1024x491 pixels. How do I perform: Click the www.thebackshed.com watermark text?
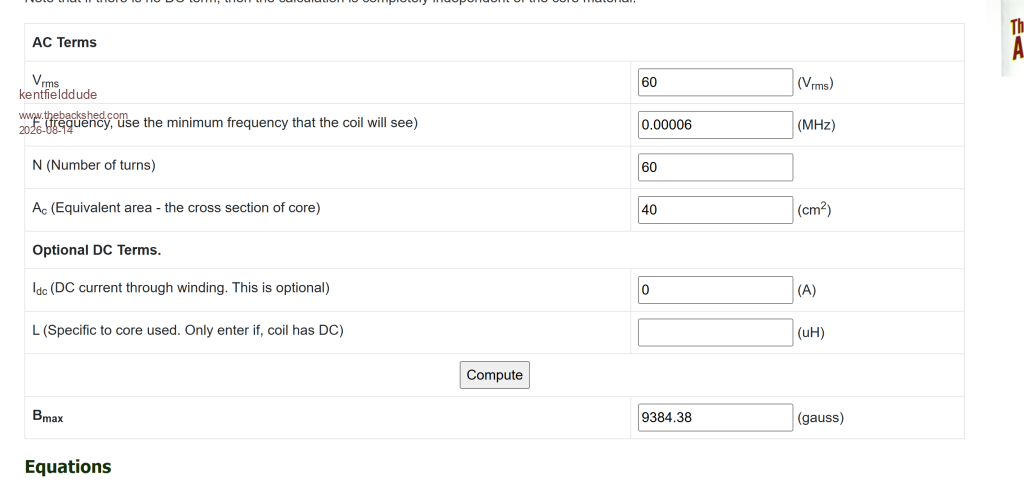(73, 115)
